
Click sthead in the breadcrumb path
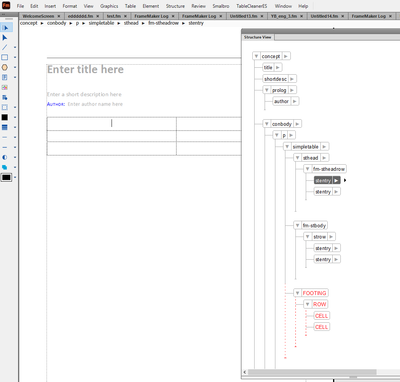(131, 23)
